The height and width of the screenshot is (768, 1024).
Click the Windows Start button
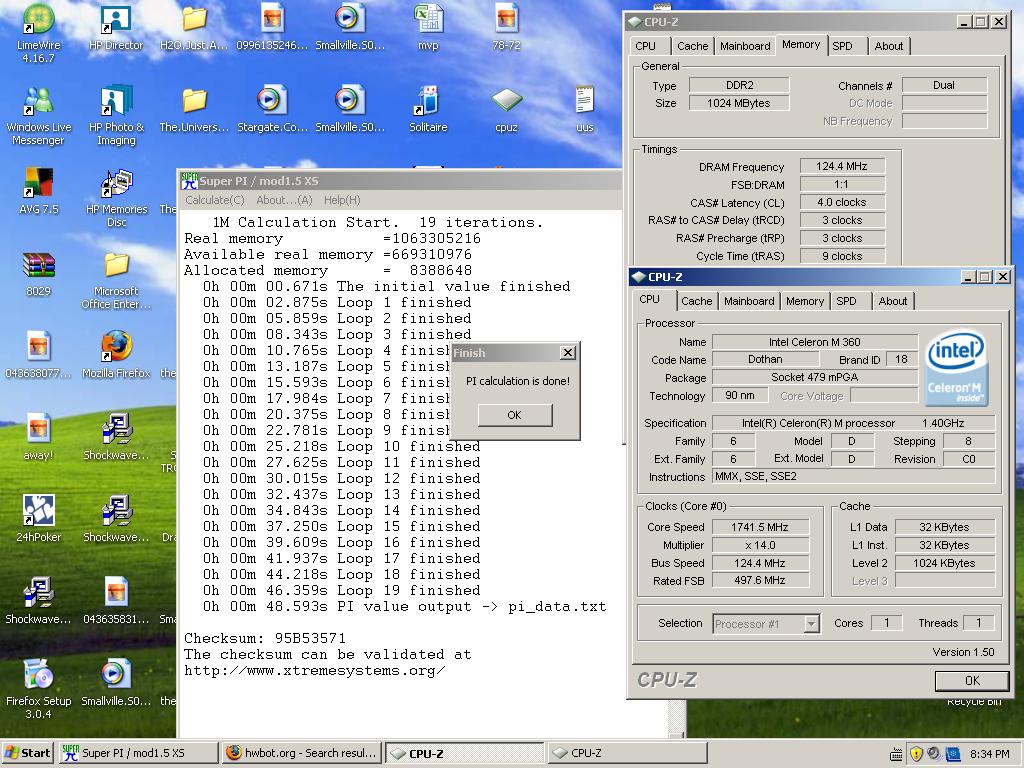(28, 753)
